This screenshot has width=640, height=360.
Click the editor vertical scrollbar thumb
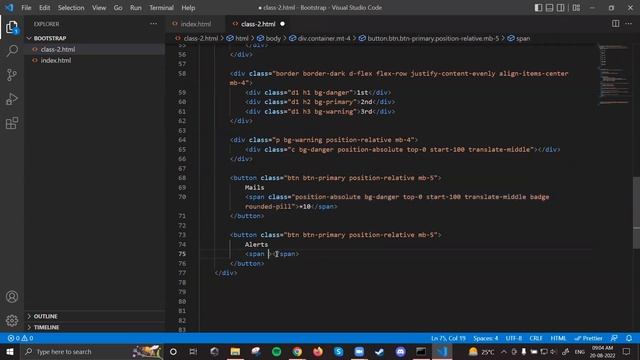tap(636, 212)
